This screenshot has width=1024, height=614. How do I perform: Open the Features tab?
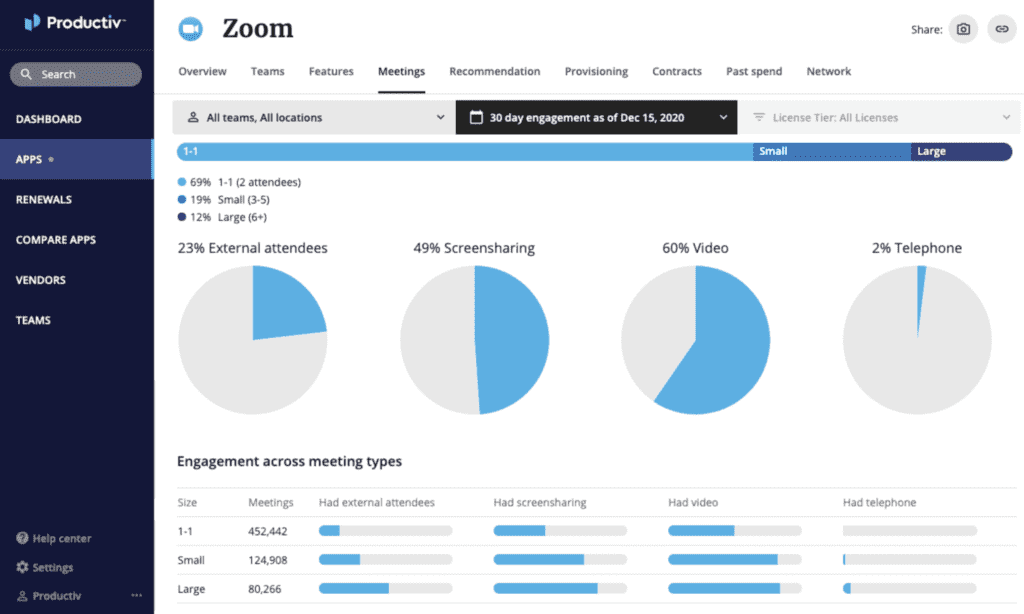[331, 71]
